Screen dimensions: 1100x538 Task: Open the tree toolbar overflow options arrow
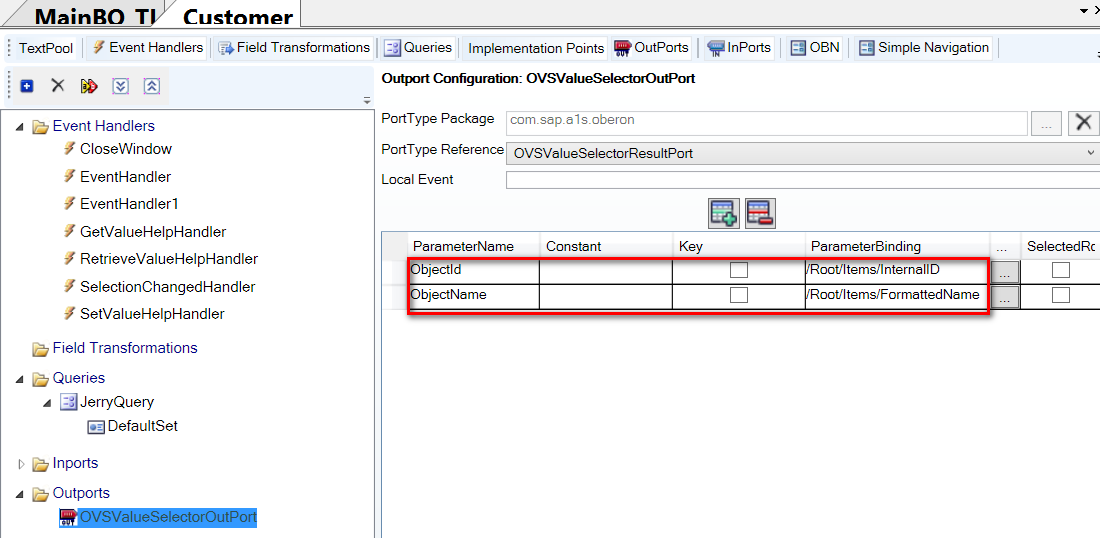click(x=366, y=101)
